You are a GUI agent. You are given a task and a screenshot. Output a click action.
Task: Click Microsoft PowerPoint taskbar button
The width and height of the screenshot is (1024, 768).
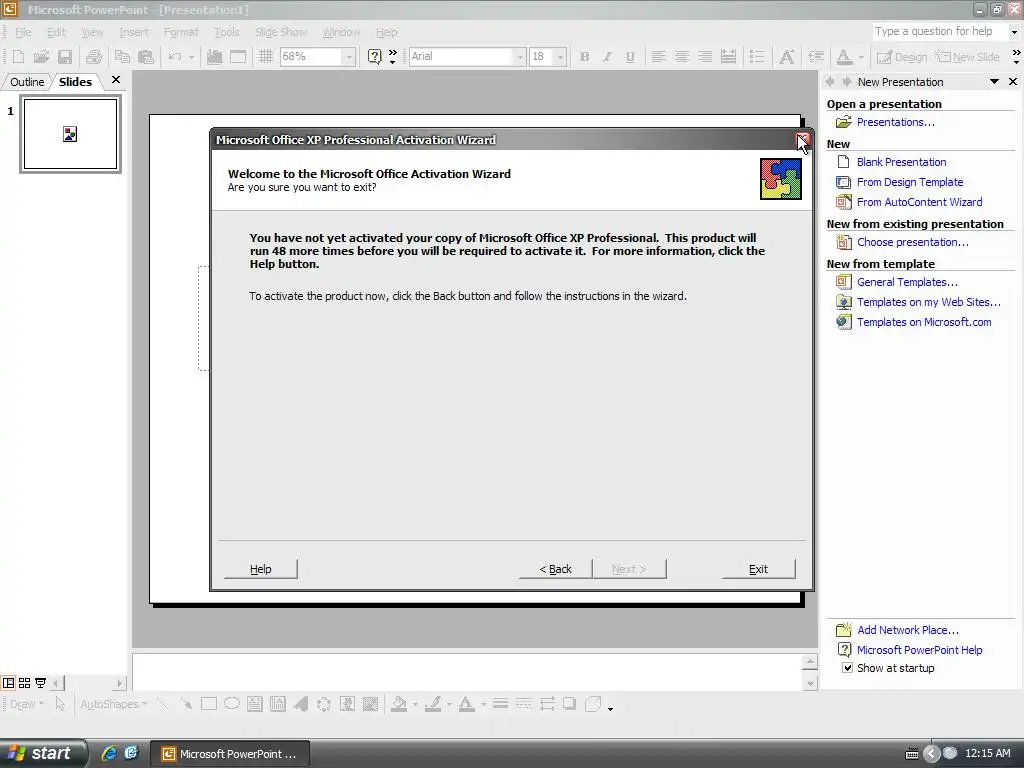click(x=230, y=754)
